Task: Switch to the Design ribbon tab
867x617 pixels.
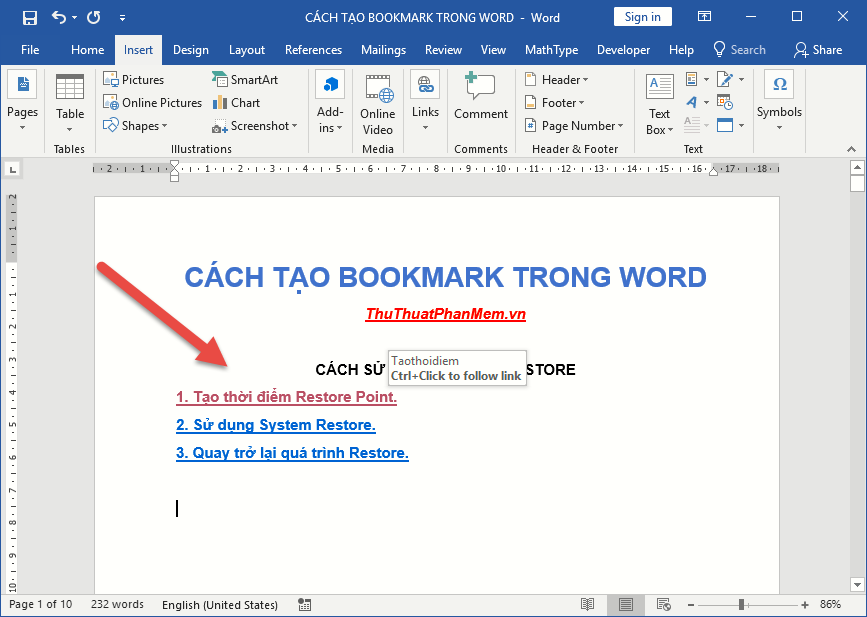Action: tap(190, 49)
